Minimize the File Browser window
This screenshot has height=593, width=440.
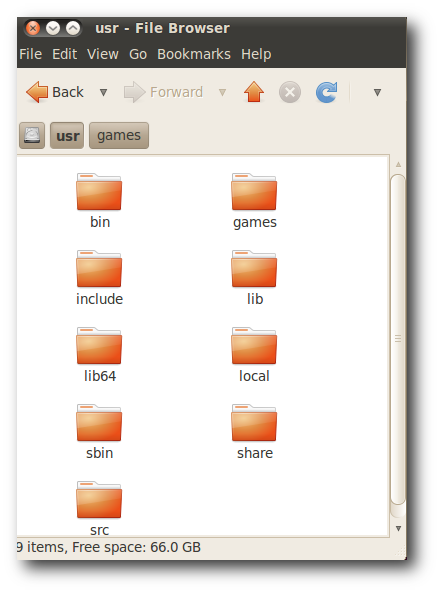tap(53, 28)
